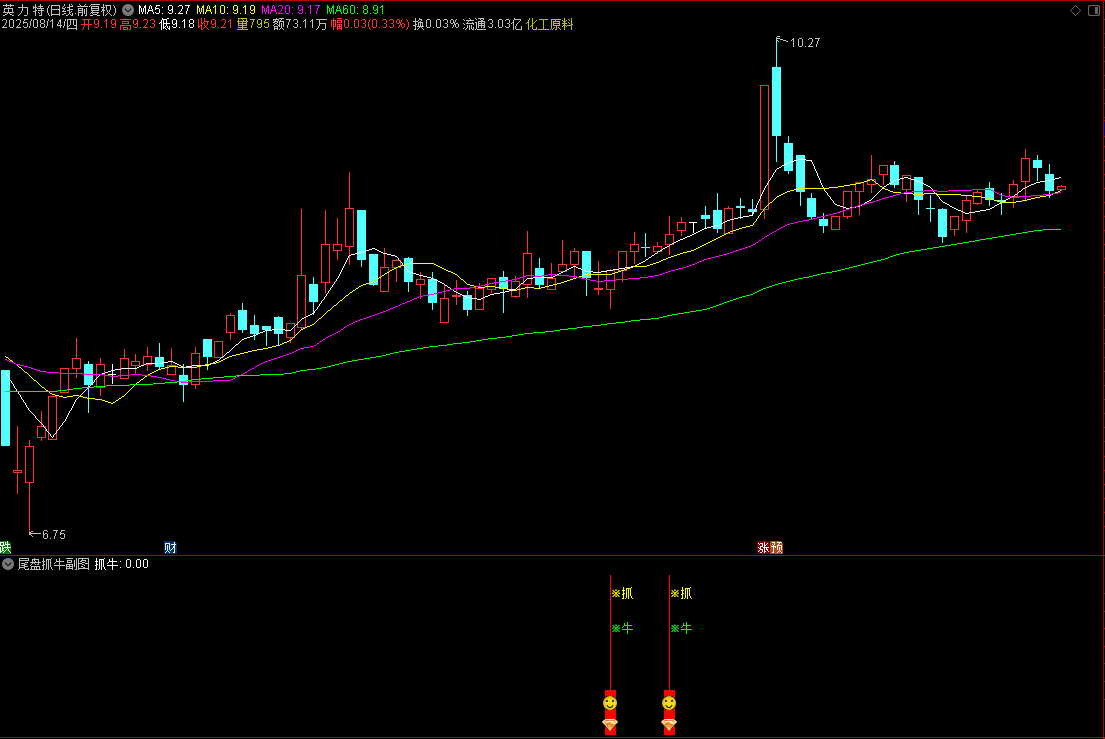This screenshot has width=1105, height=739.
Task: Click the date 2025/08/14/四
Action: [x=39, y=24]
